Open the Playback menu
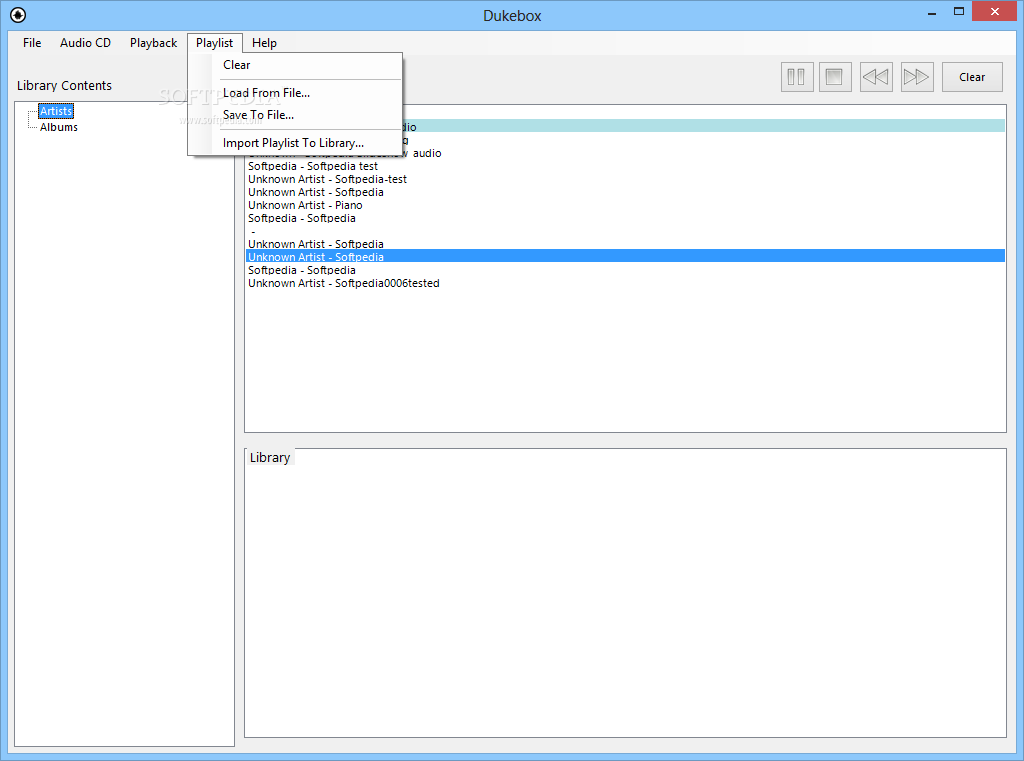Viewport: 1024px width, 761px height. 153,42
